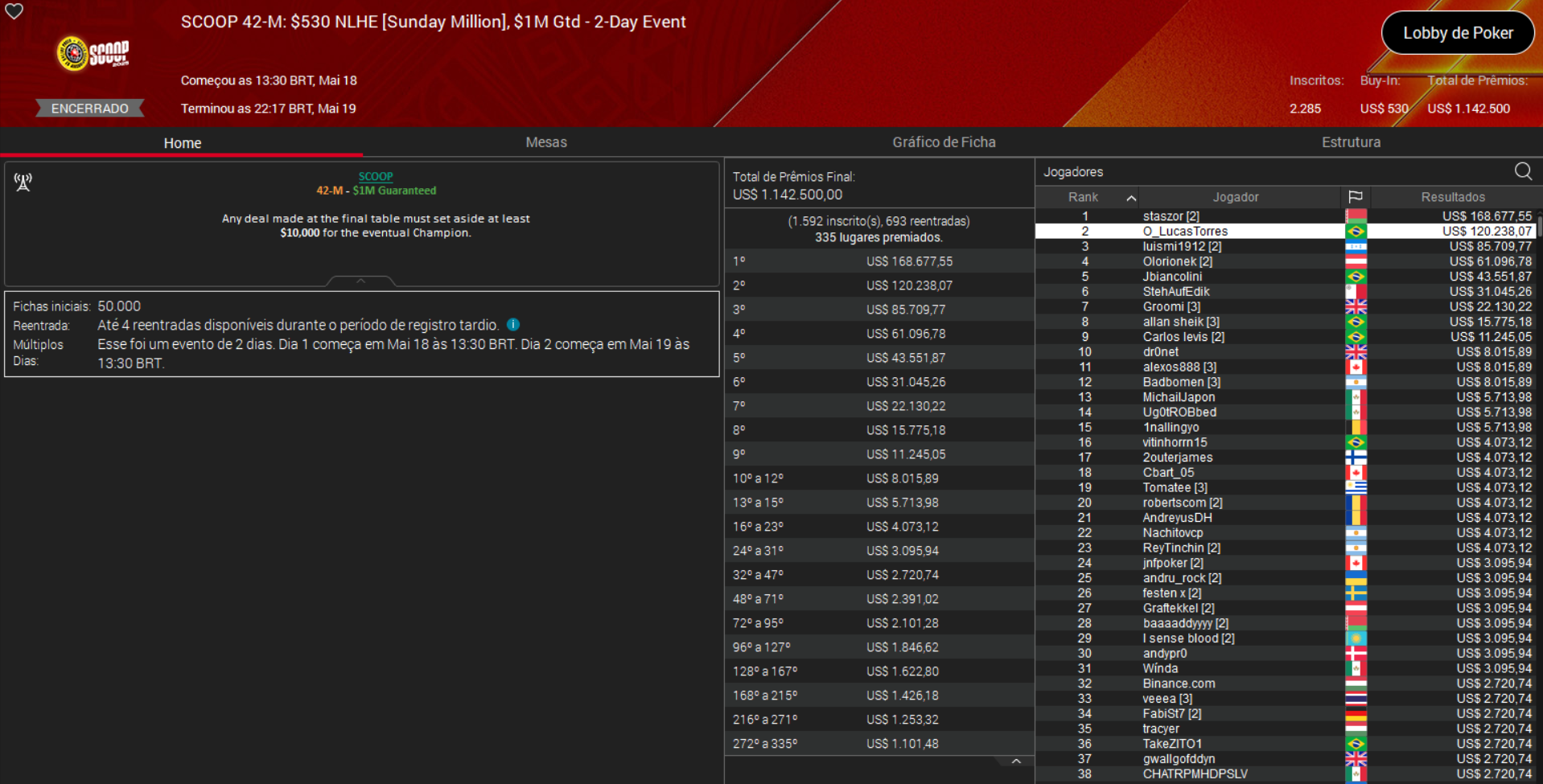1543x784 pixels.
Task: Click the SCOOP logo
Action: click(93, 54)
